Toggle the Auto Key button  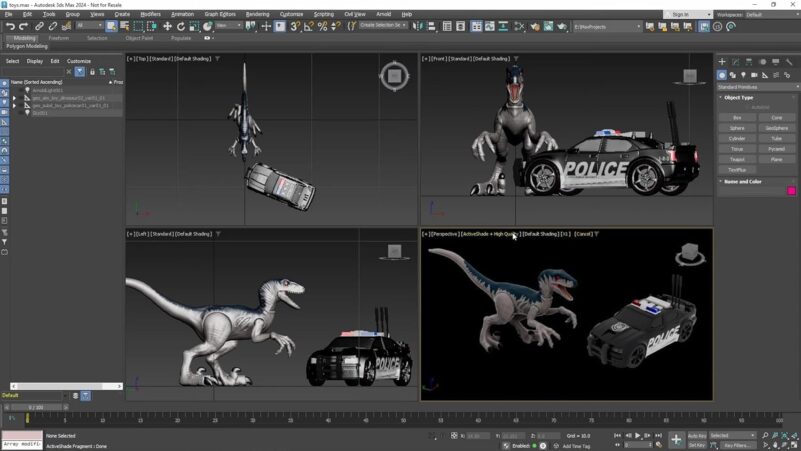tap(697, 436)
